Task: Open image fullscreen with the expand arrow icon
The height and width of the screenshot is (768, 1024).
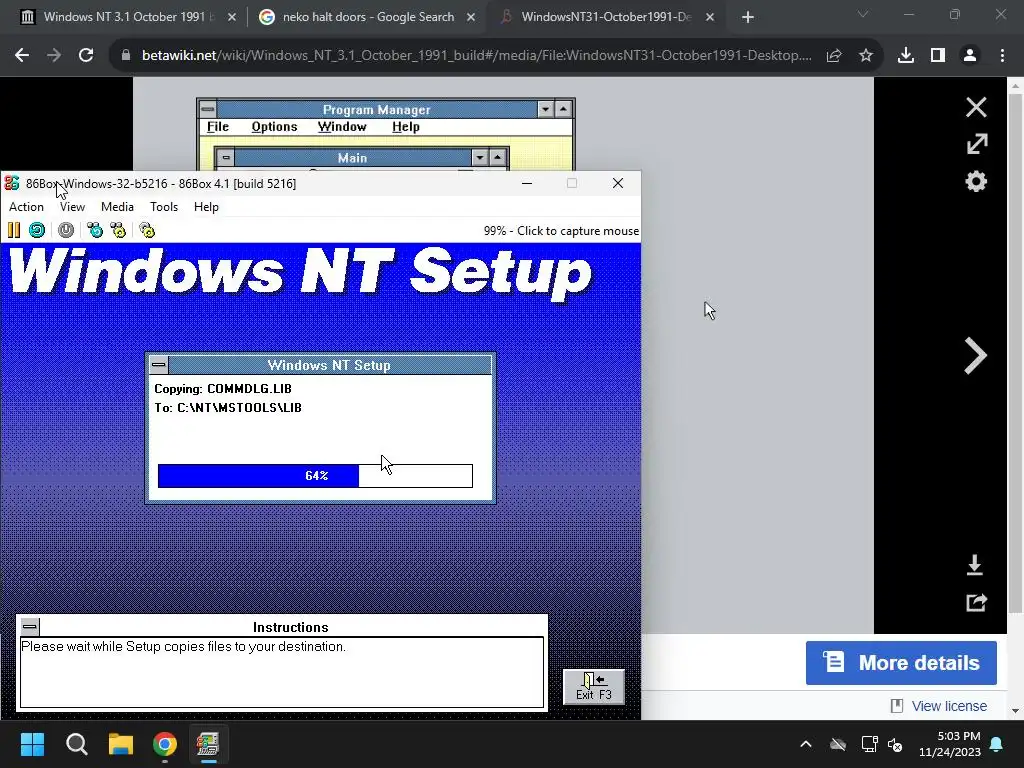Action: point(976,144)
